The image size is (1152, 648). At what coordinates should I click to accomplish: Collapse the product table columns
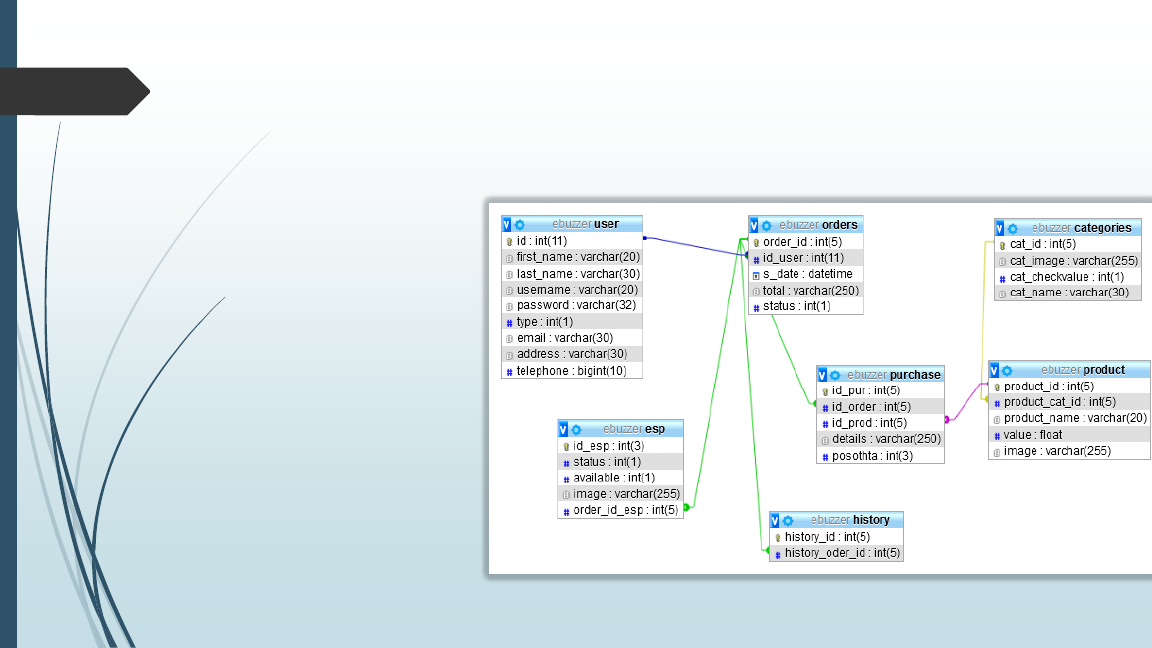[994, 371]
